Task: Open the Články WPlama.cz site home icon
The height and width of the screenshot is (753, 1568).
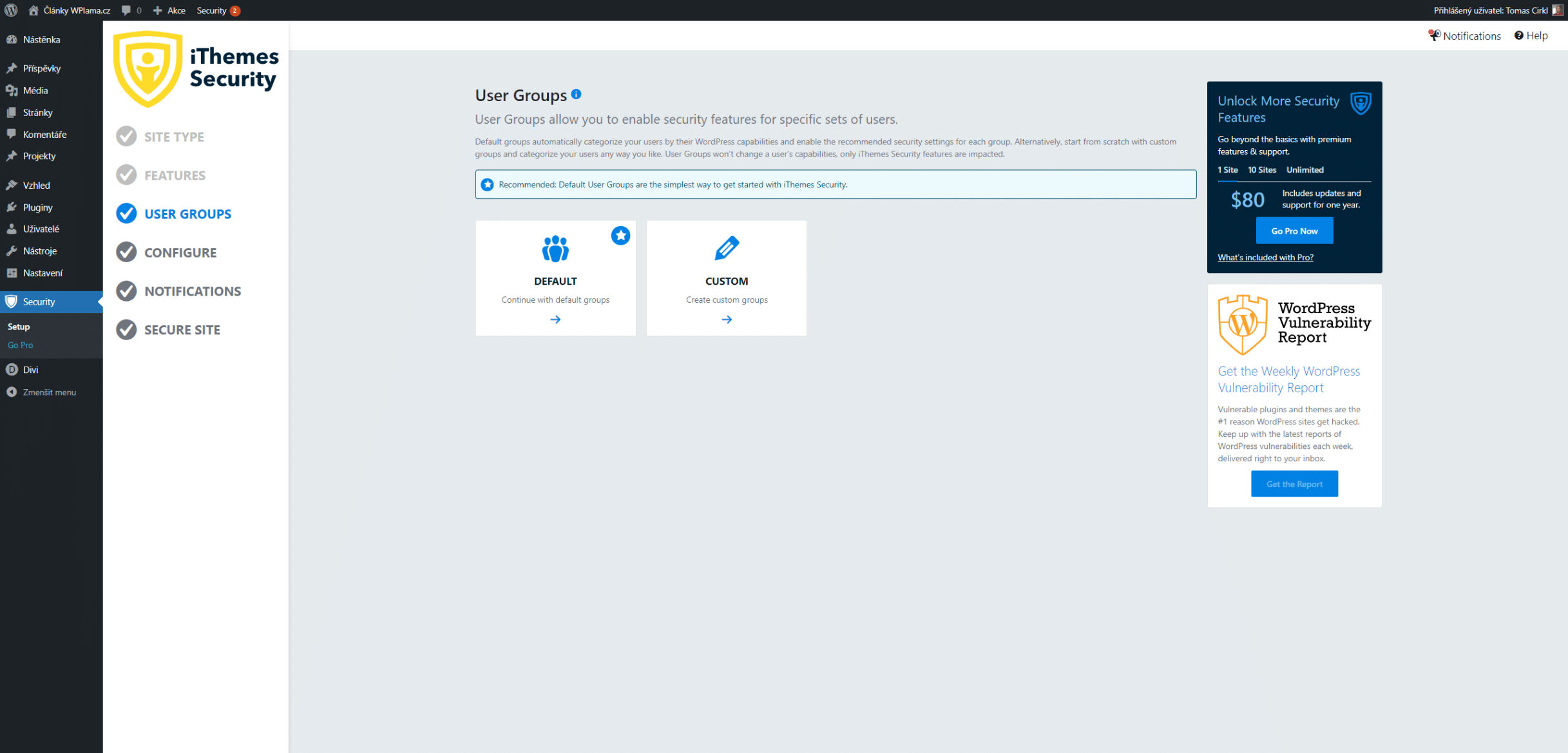Action: tap(33, 10)
